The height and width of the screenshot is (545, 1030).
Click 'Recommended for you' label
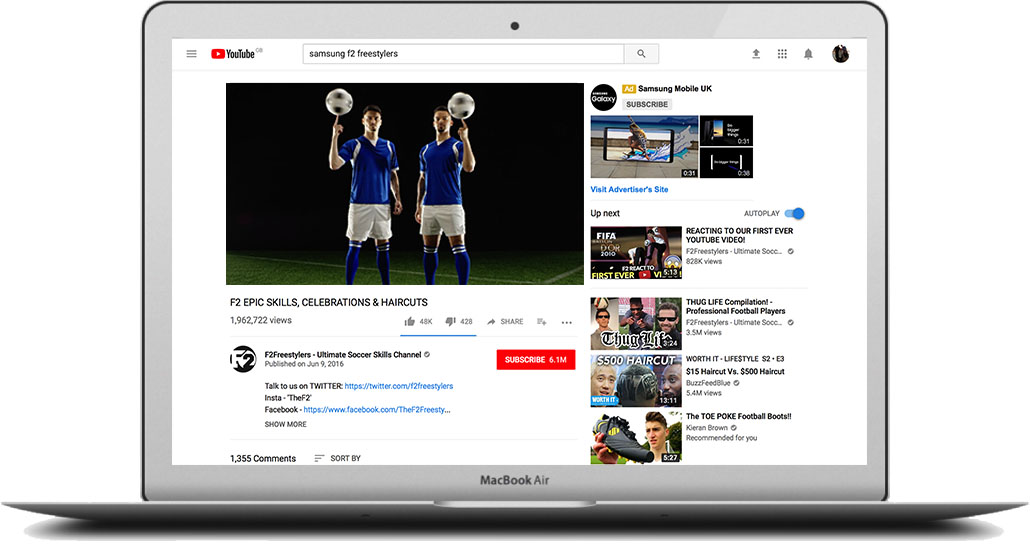[x=721, y=438]
